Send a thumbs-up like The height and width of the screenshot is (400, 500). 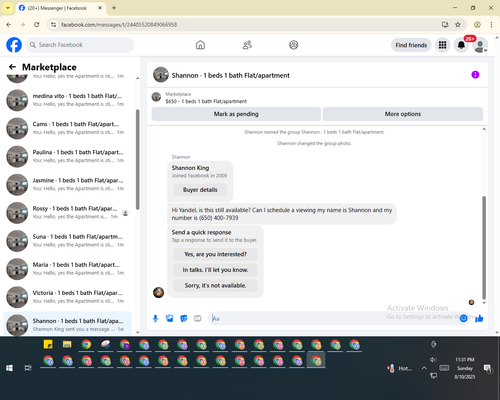coord(479,319)
